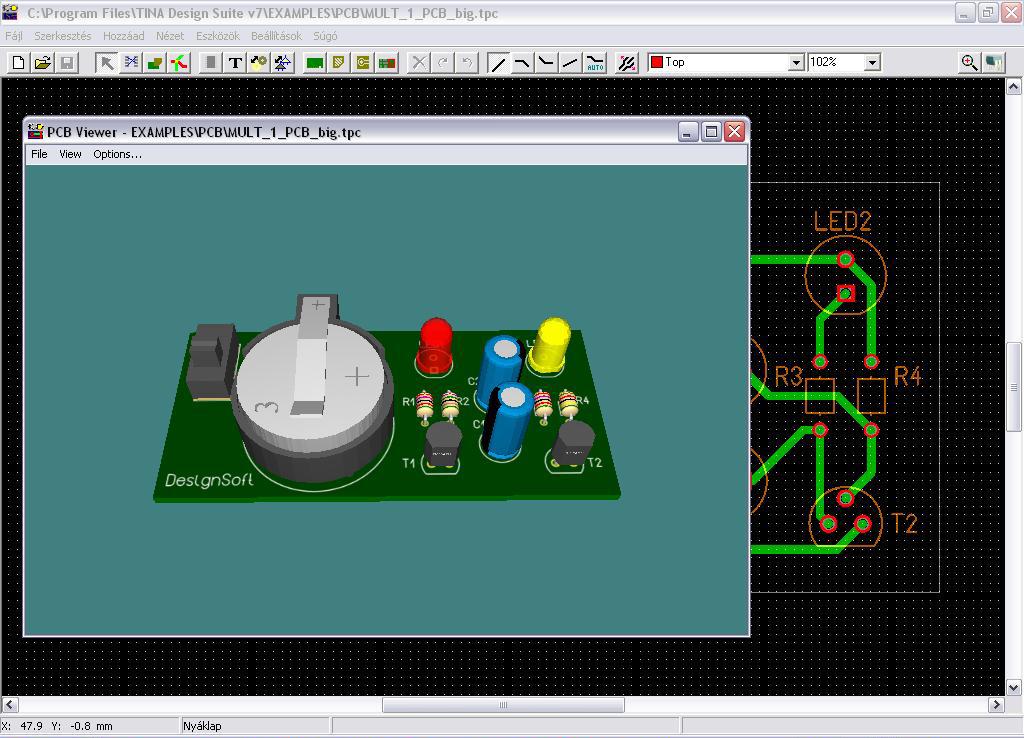This screenshot has height=738, width=1024.
Task: Click the blue component symbol icon
Action: pos(283,63)
